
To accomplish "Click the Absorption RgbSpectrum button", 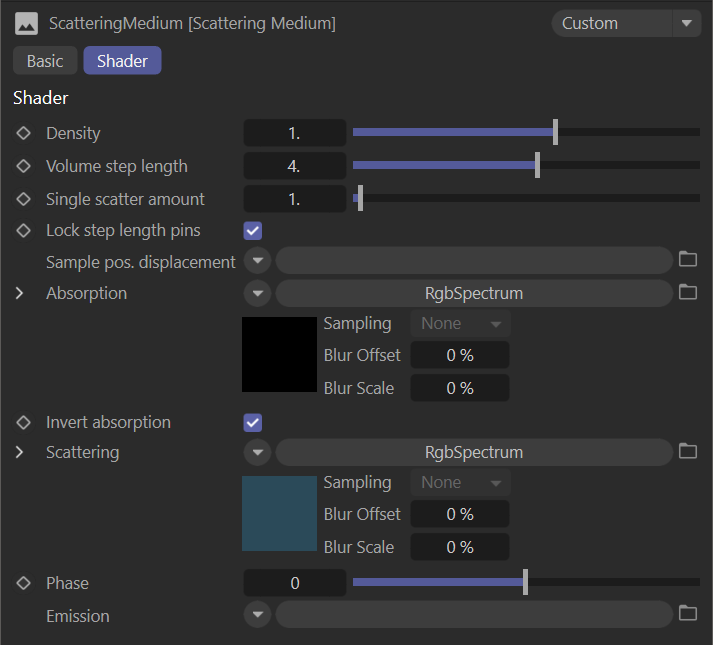I will pyautogui.click(x=473, y=293).
